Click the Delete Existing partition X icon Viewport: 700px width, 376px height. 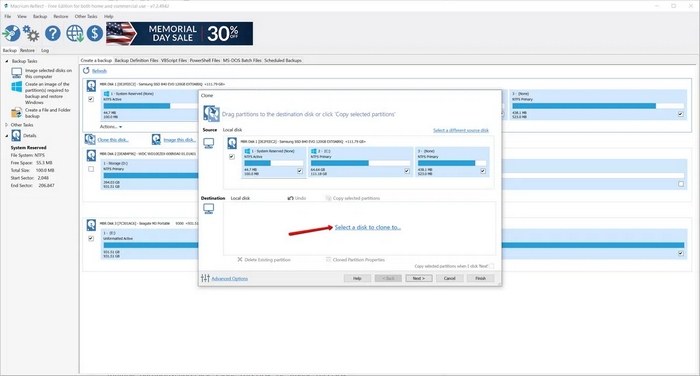click(240, 259)
